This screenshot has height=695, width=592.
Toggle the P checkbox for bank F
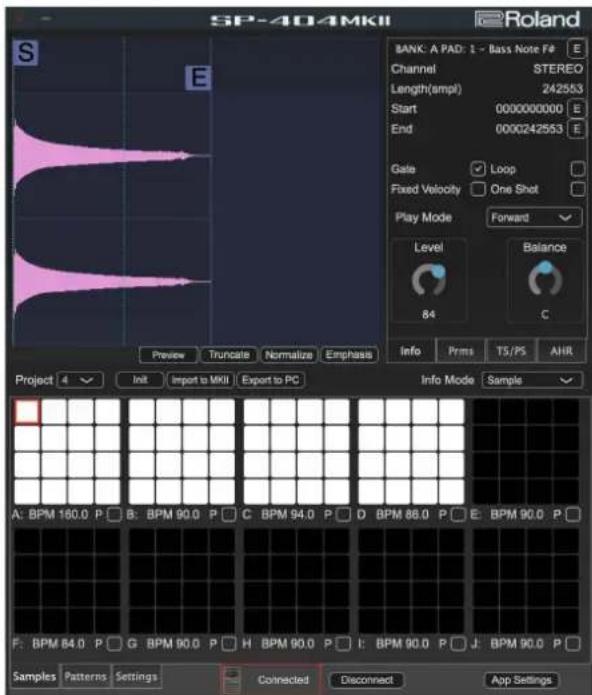(115, 644)
